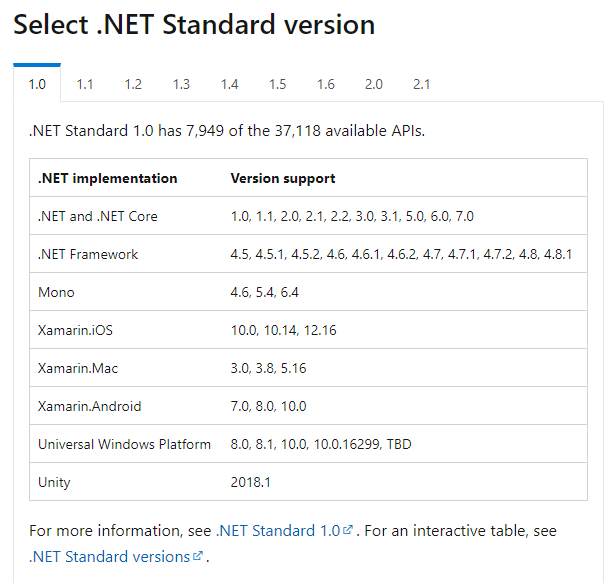
Task: Open the 1.5 version tab
Action: click(x=277, y=84)
